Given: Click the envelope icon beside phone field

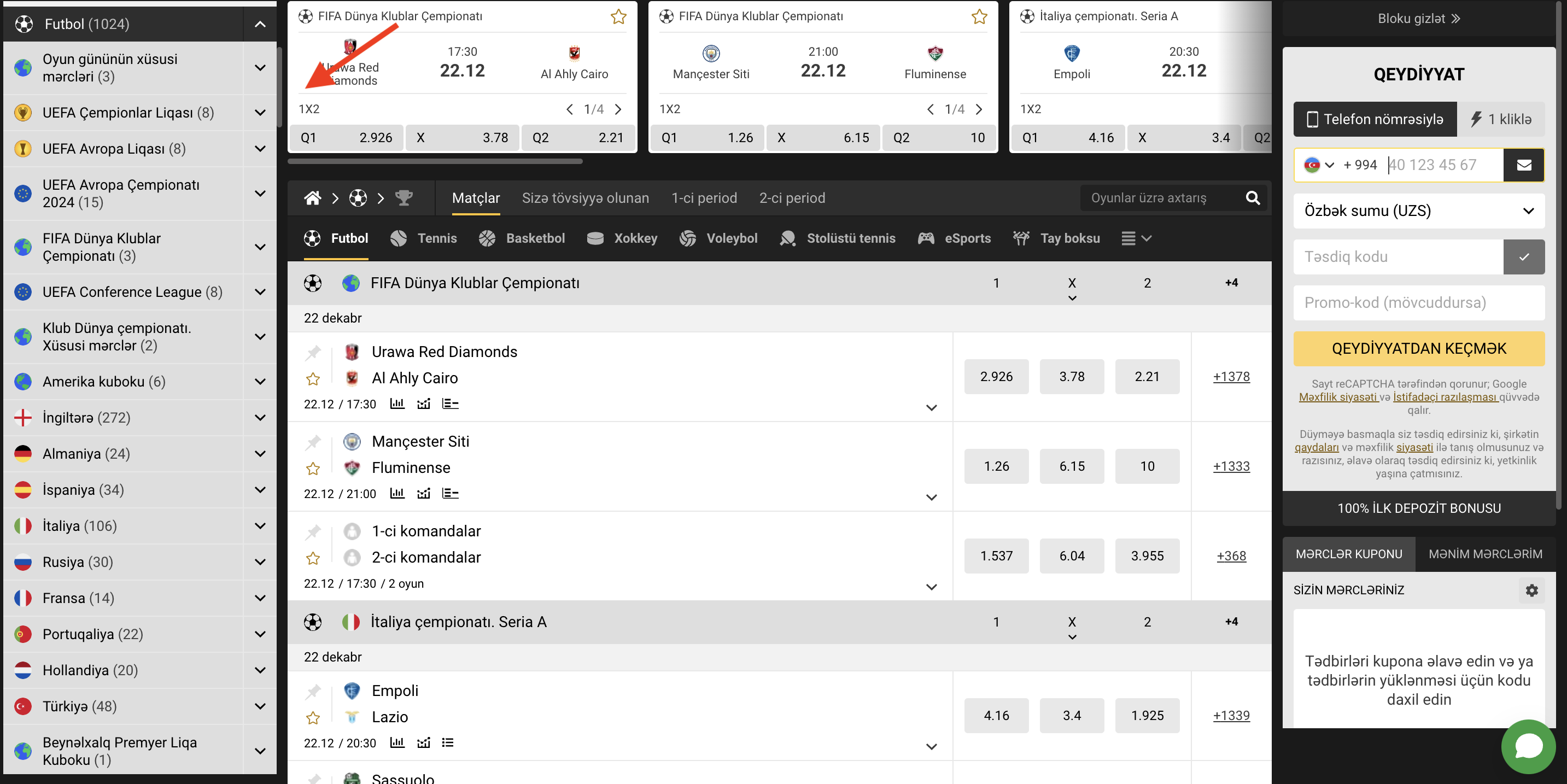Looking at the screenshot, I should [1524, 165].
